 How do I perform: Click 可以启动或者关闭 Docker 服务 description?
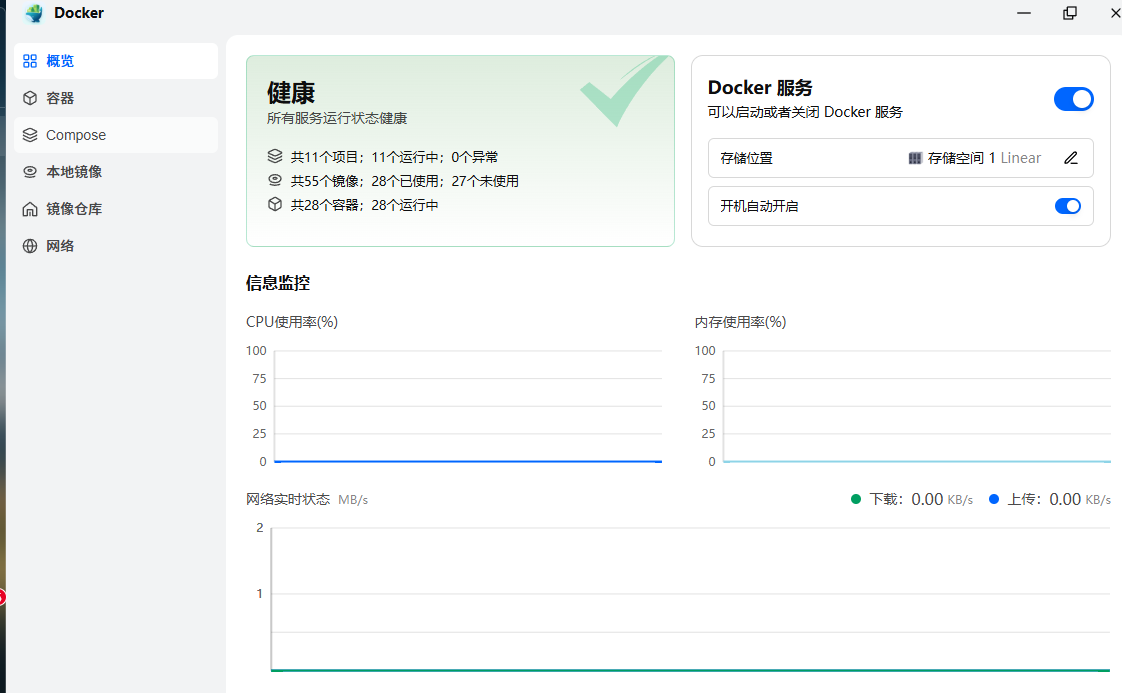pyautogui.click(x=805, y=112)
